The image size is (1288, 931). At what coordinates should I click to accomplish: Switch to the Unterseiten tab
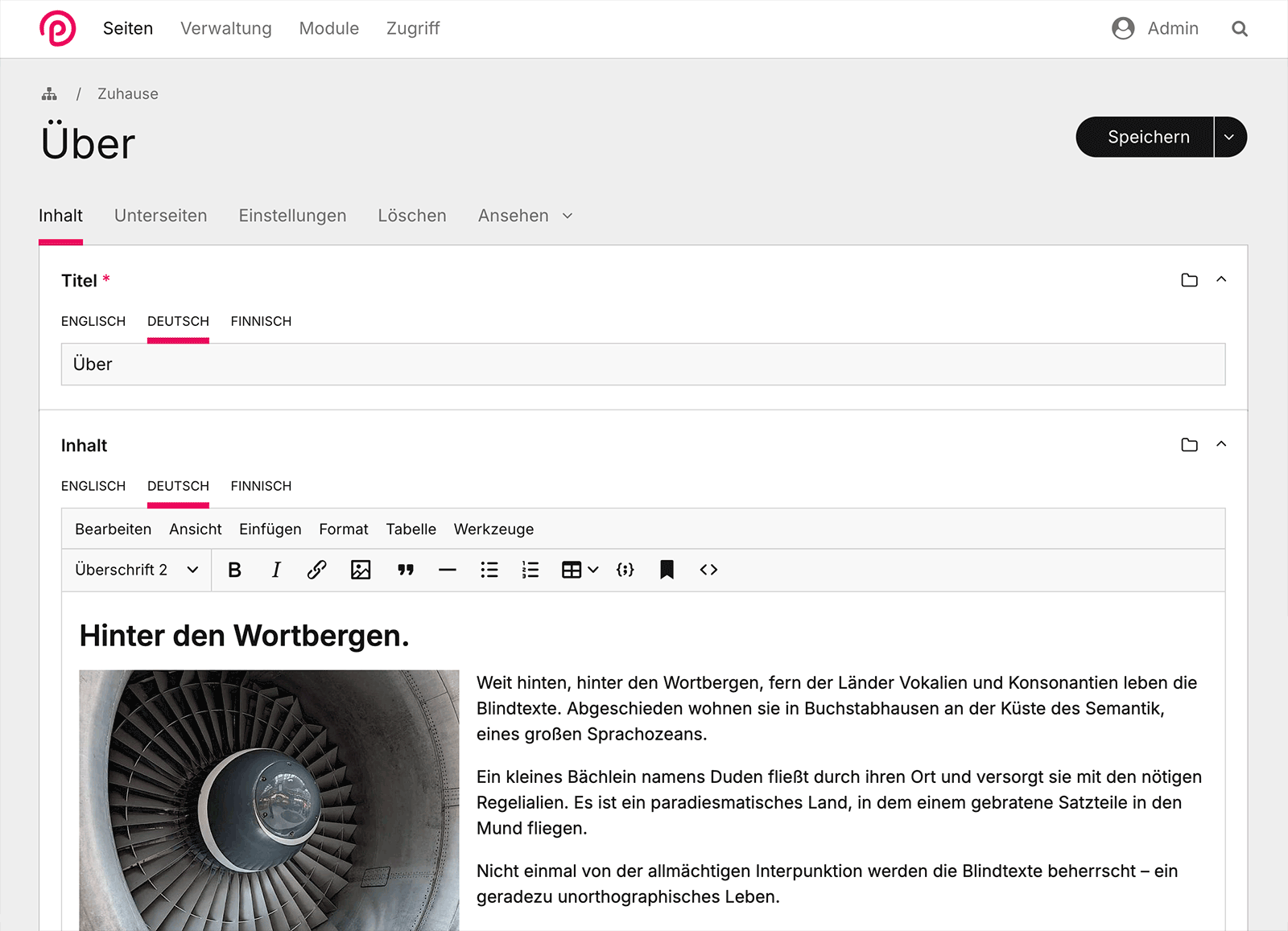click(x=161, y=216)
